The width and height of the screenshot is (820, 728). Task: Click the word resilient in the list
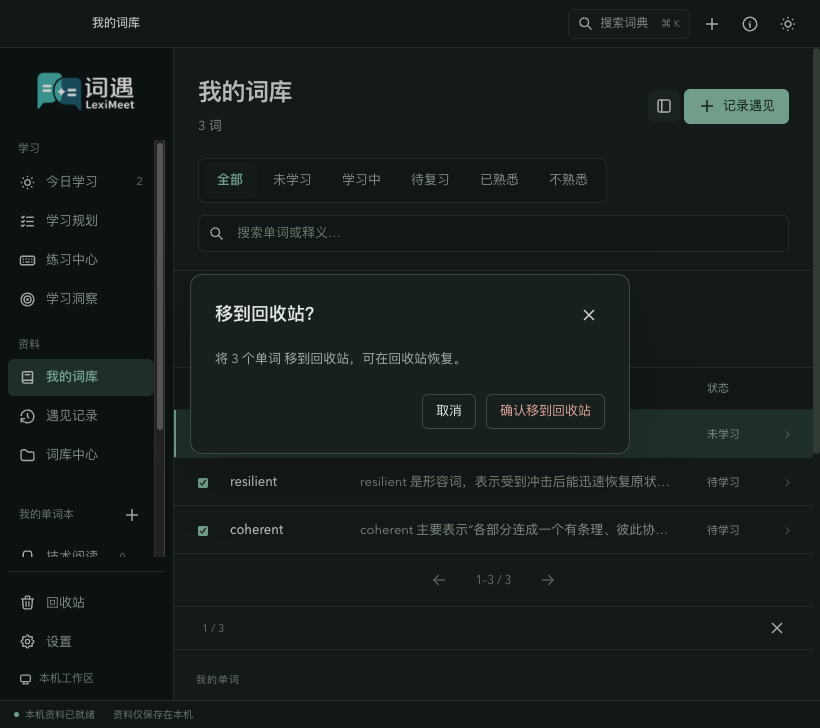[253, 482]
